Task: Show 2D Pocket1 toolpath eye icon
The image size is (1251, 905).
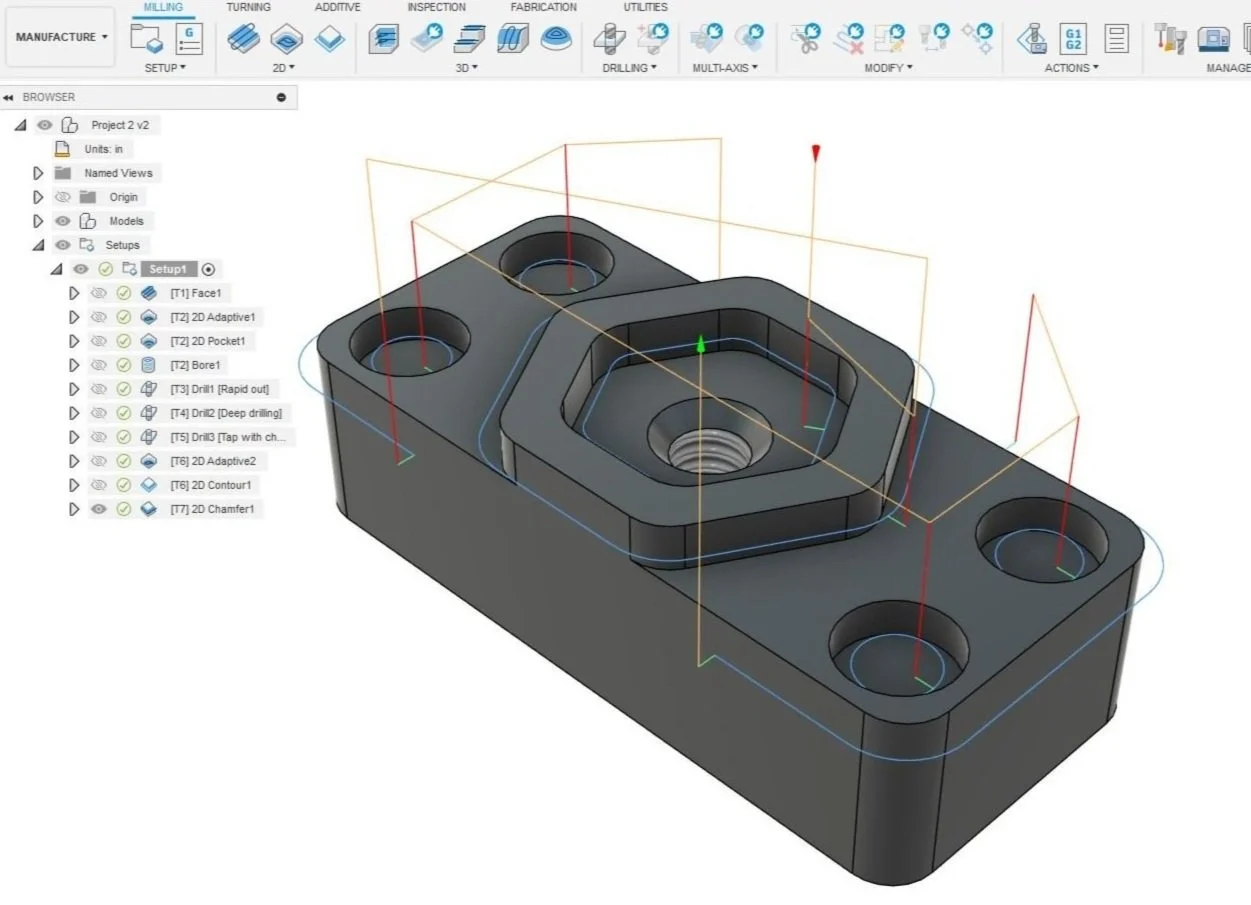Action: (99, 341)
